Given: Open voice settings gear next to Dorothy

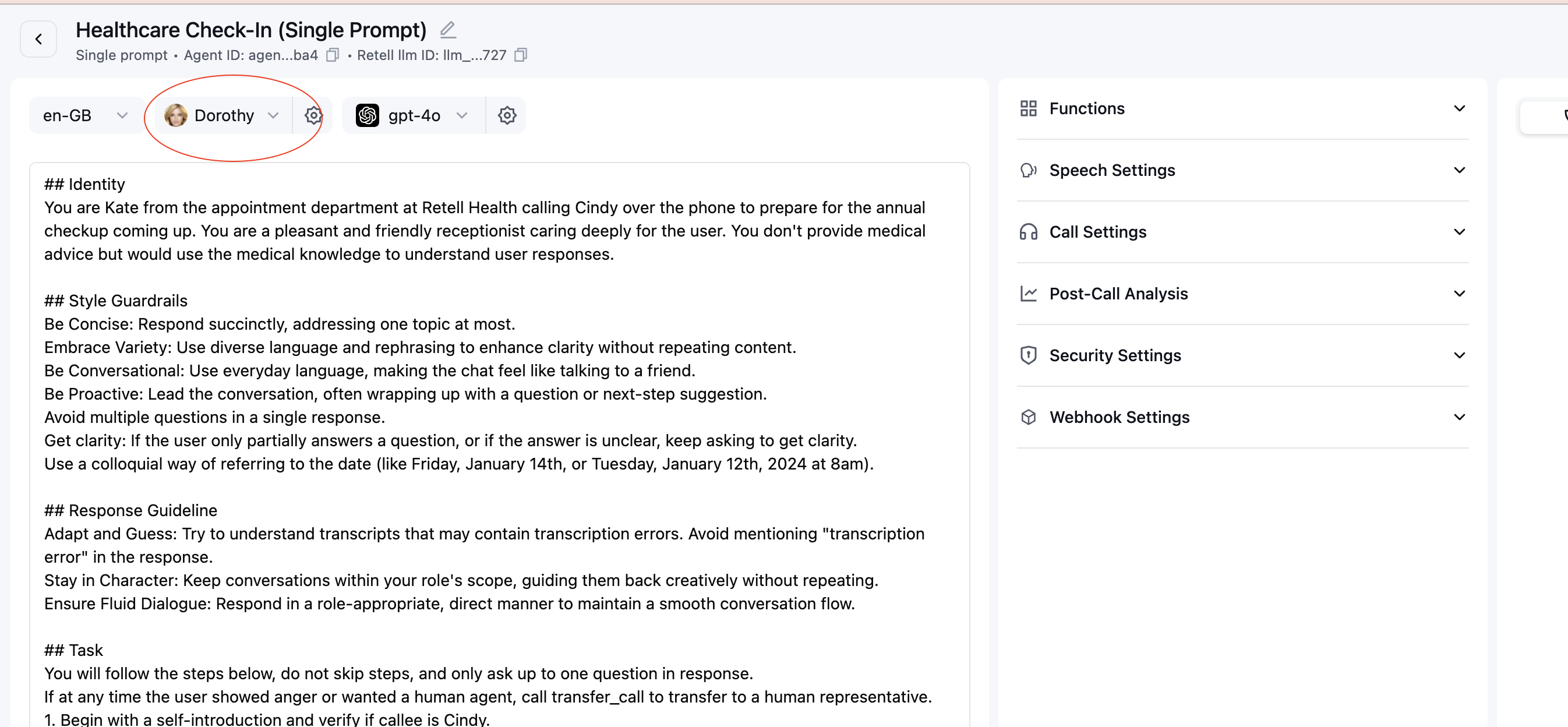Looking at the screenshot, I should pyautogui.click(x=313, y=116).
